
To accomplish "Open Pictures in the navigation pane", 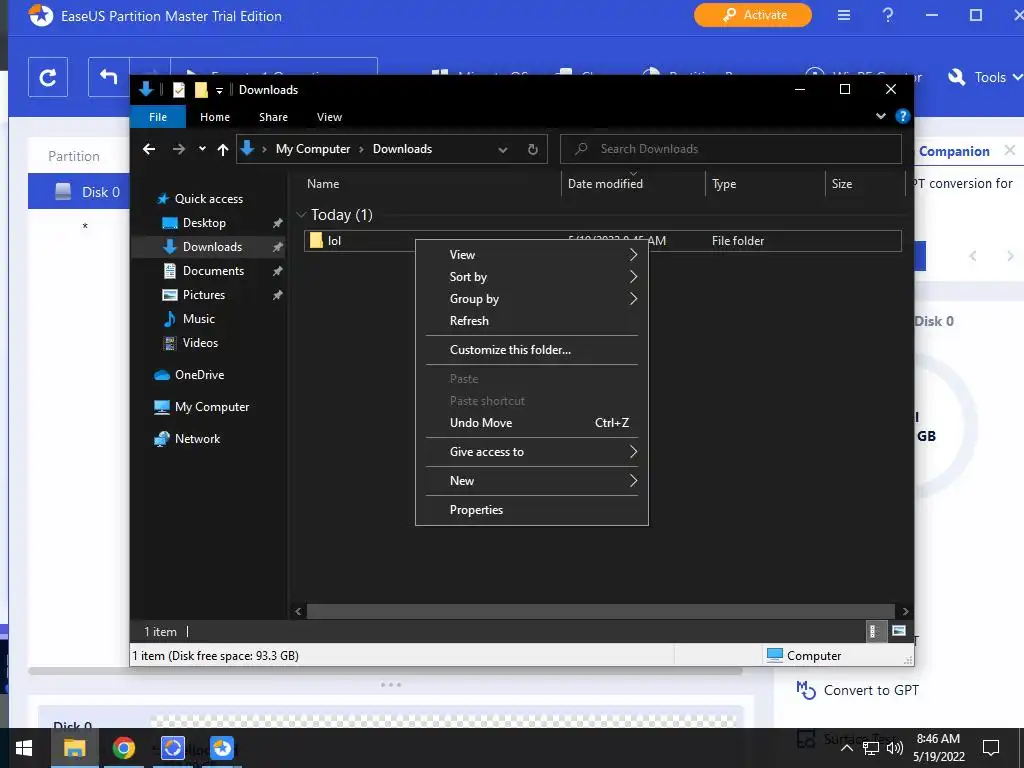I will coord(204,295).
